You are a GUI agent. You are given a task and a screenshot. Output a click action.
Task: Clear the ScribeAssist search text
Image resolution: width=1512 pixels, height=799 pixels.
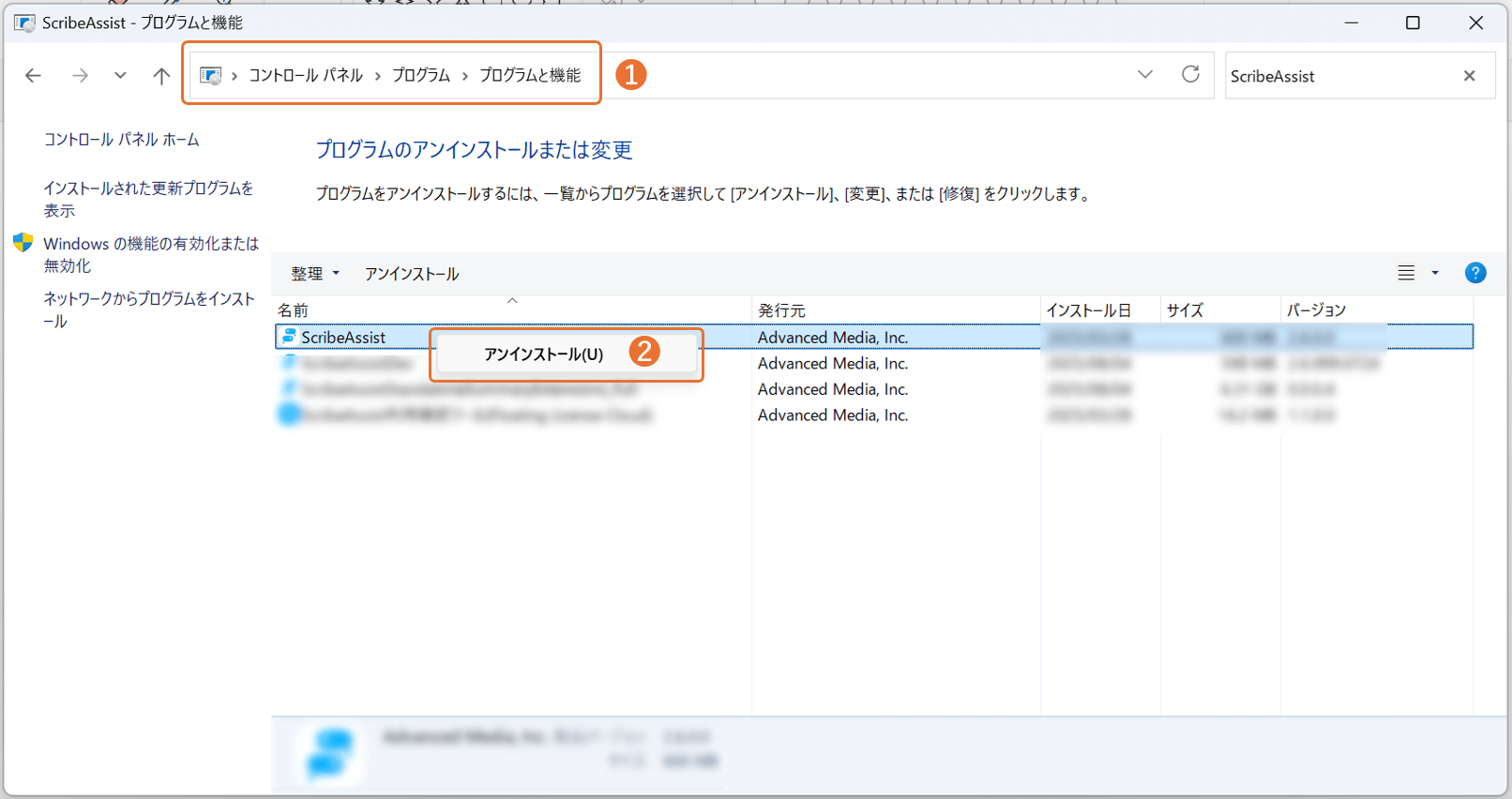coord(1469,76)
